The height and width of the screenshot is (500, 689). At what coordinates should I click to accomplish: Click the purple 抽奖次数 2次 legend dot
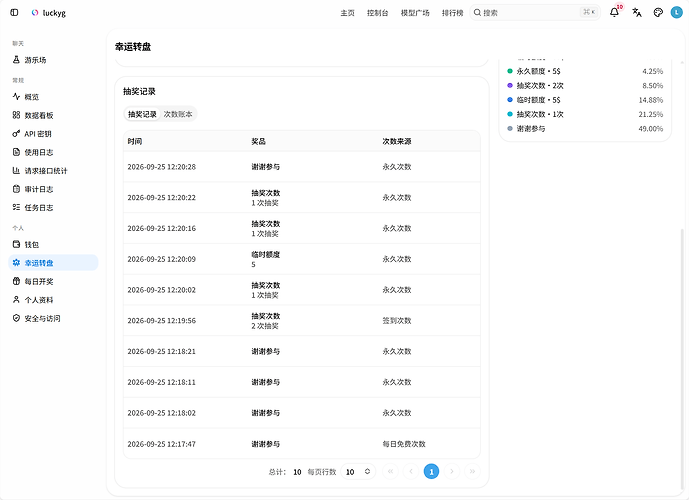tap(510, 86)
